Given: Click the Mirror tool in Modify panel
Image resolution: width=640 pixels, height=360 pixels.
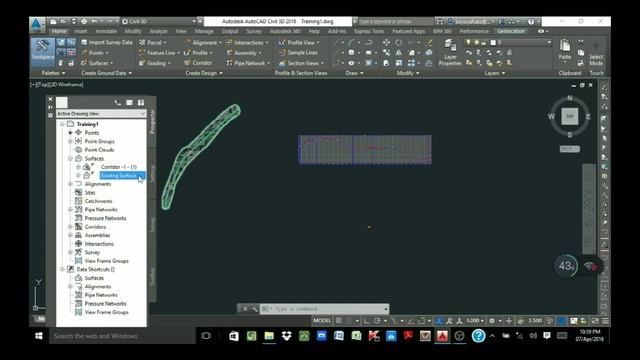Looking at the screenshot, I should click(399, 53).
